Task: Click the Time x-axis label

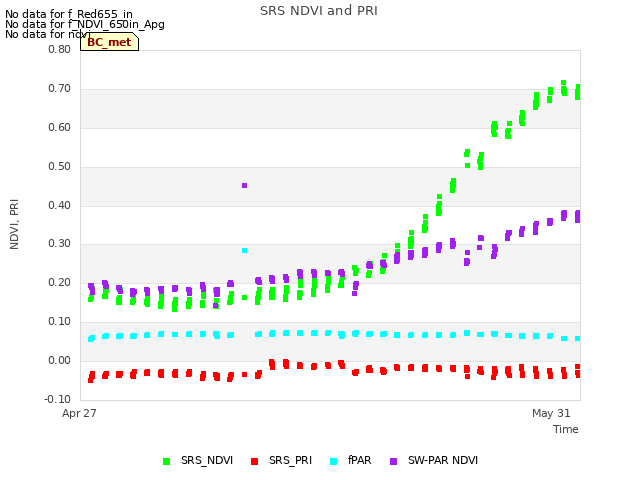Action: click(566, 429)
